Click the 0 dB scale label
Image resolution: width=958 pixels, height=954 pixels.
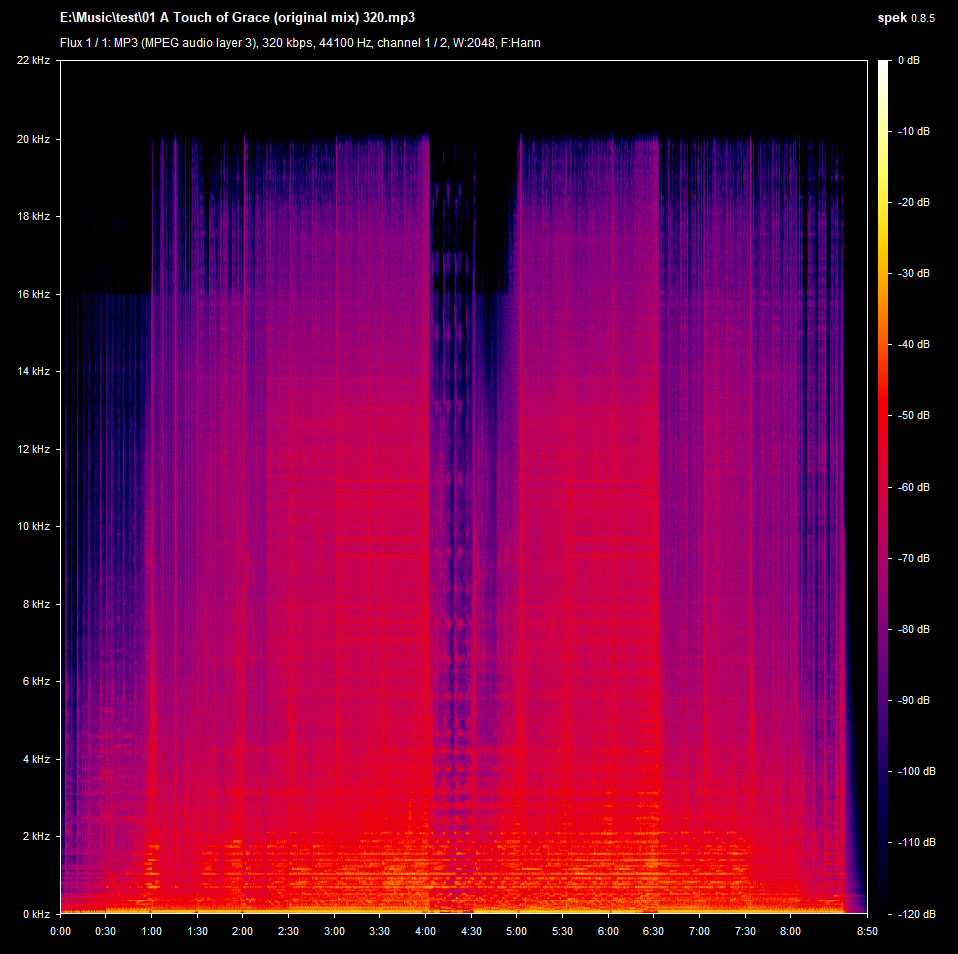pyautogui.click(x=909, y=61)
